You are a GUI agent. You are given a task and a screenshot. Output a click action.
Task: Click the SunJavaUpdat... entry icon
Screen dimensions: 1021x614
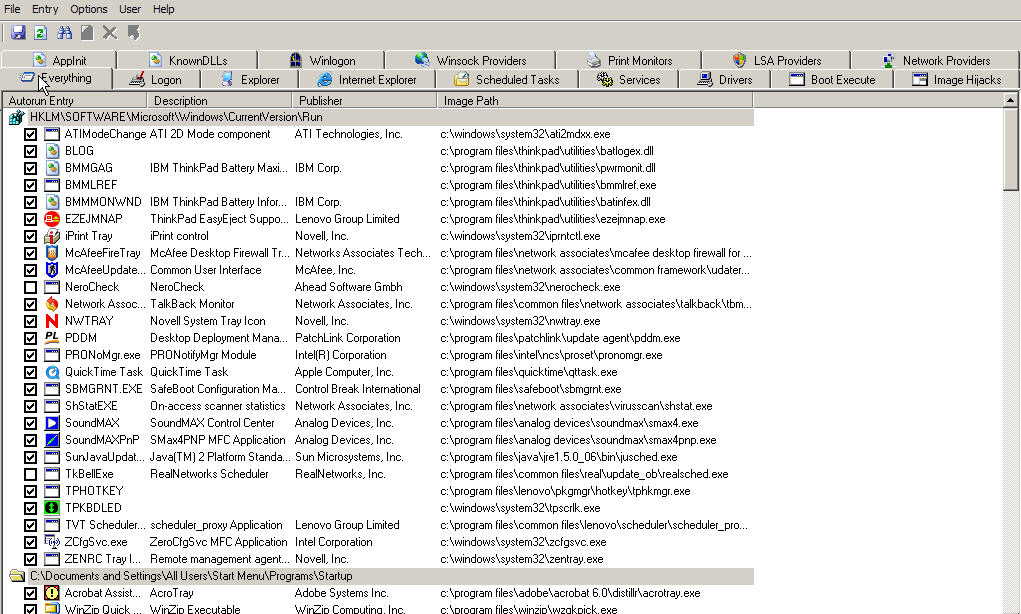tap(52, 457)
